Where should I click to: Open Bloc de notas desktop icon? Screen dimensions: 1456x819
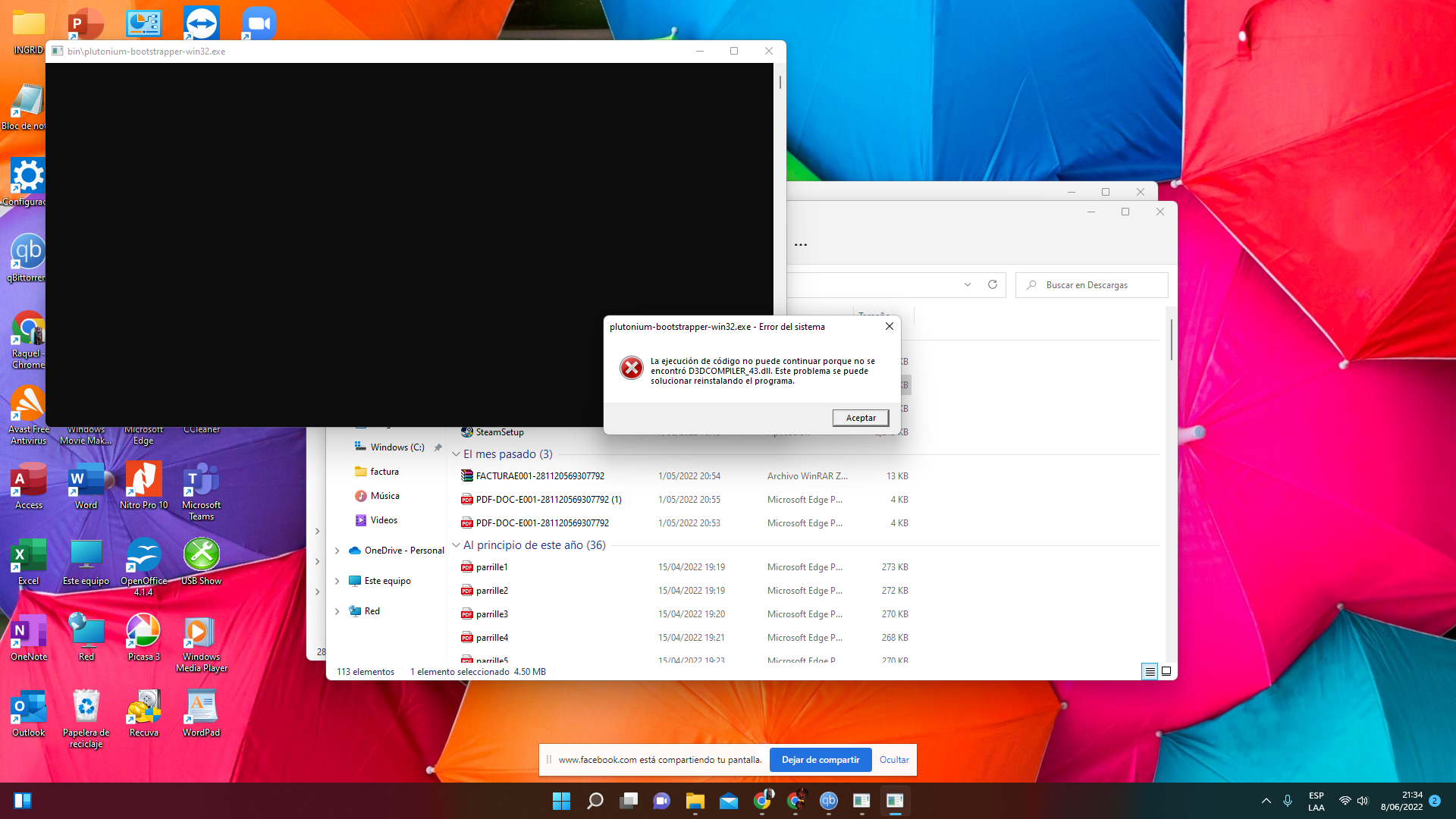(24, 108)
